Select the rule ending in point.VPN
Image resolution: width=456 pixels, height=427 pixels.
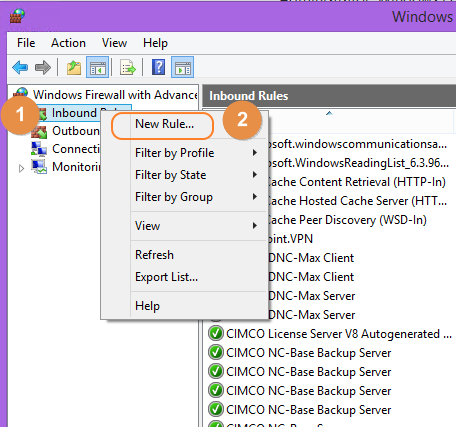[x=291, y=239]
